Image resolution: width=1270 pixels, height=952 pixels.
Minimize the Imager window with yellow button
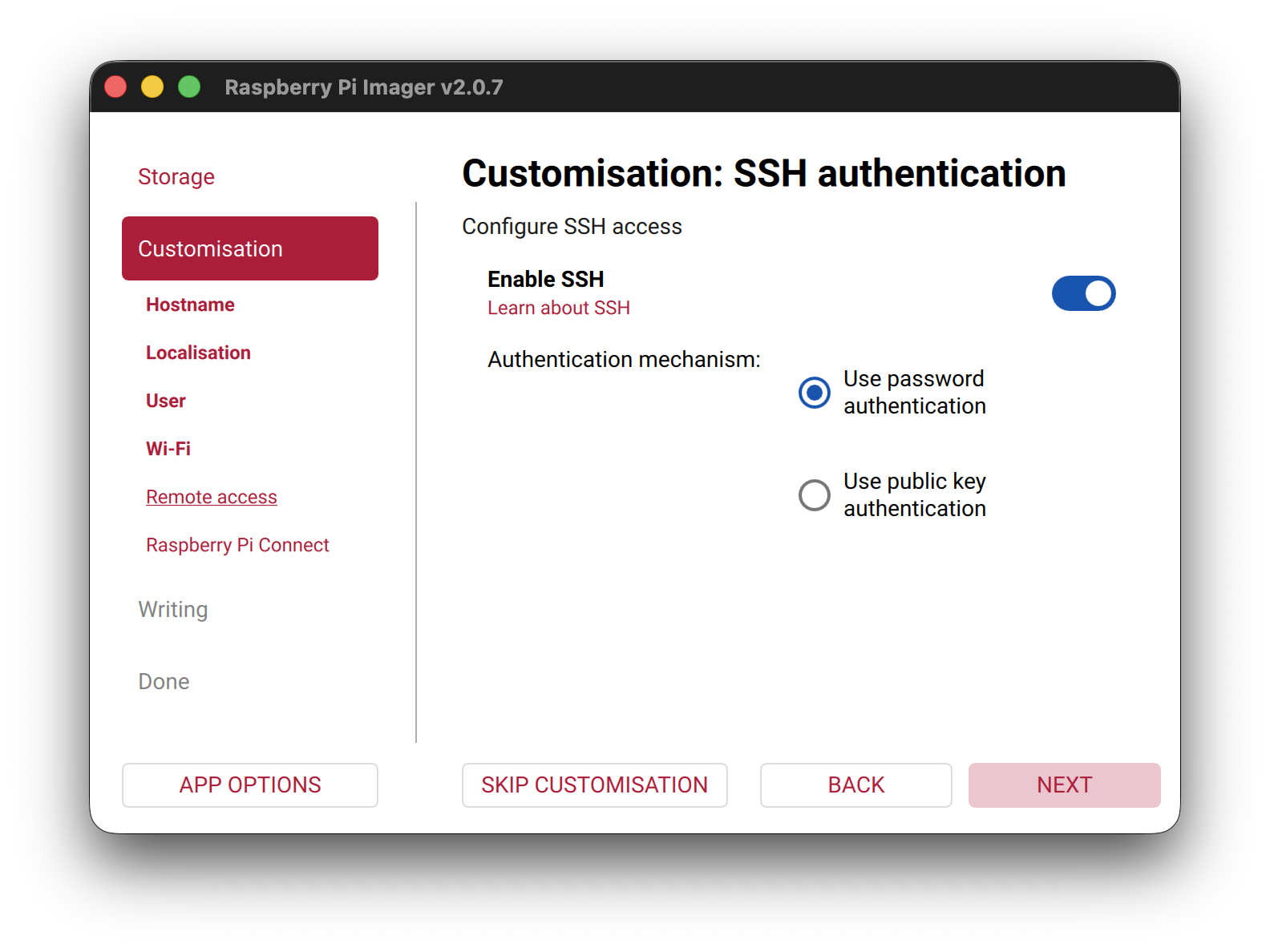pos(152,87)
